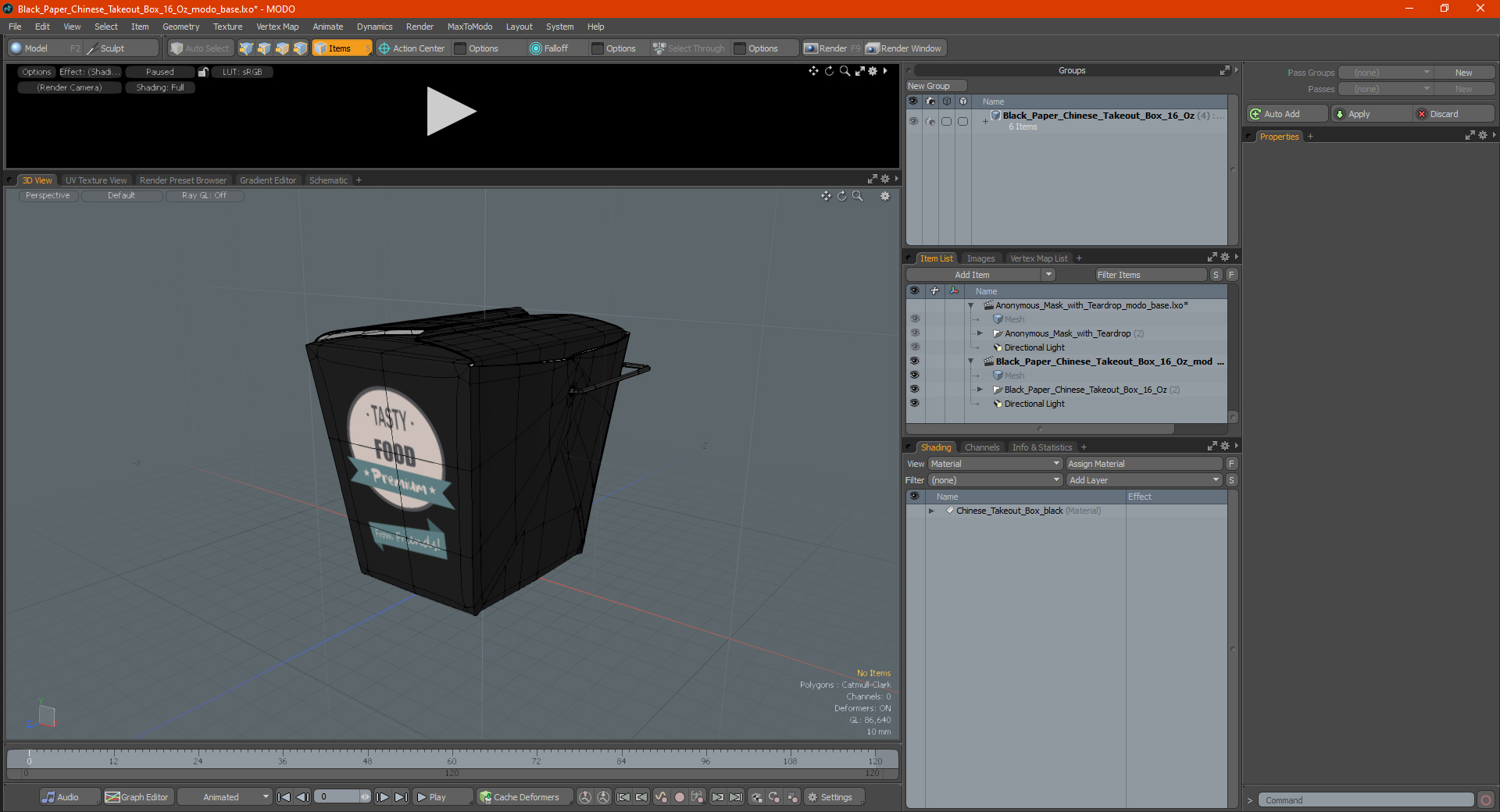Select Polygons selection mode icon
This screenshot has height=812, width=1500.
[282, 48]
